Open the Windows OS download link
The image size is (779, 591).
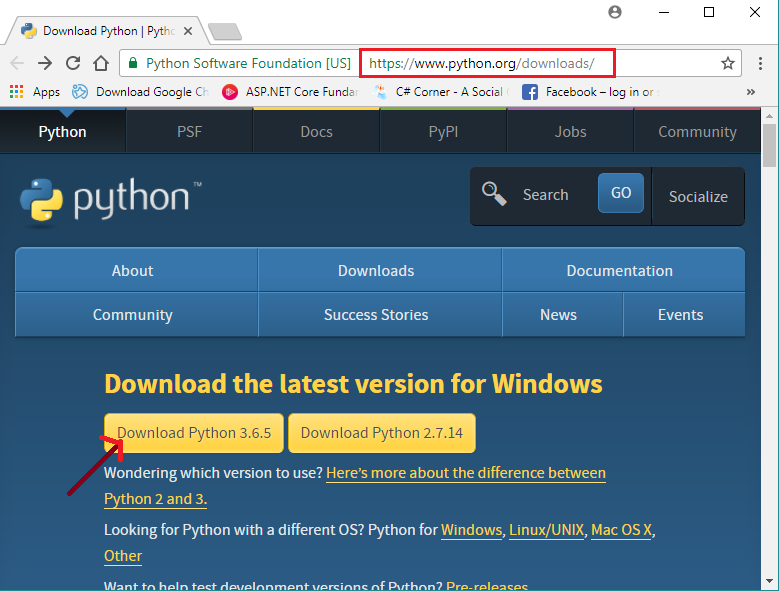pyautogui.click(x=471, y=530)
